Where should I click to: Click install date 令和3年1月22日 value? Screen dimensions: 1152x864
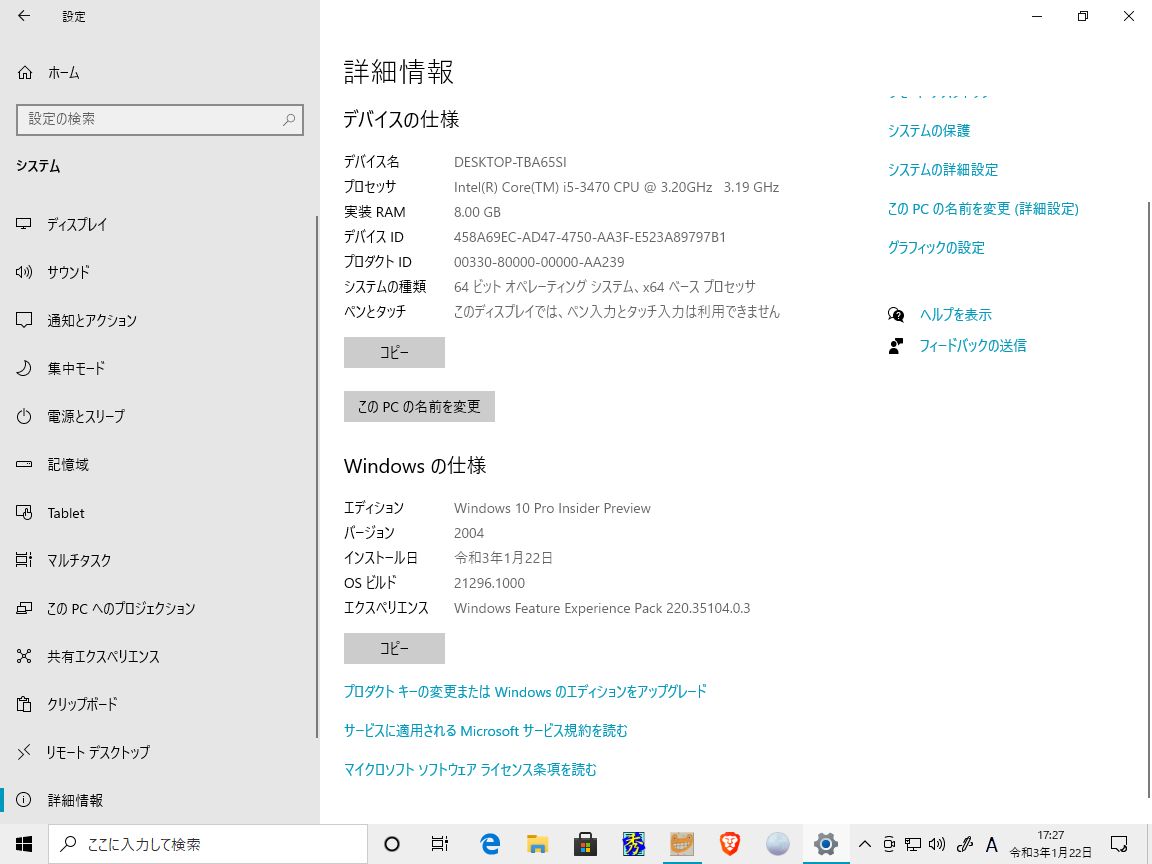(503, 558)
